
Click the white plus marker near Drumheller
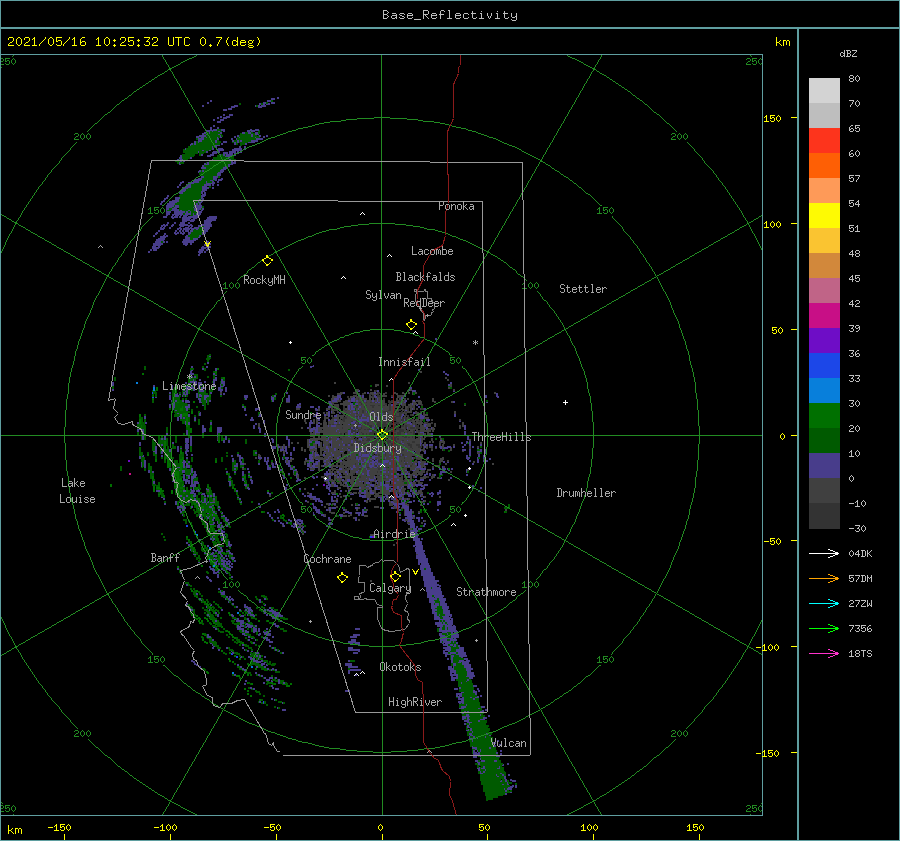(x=565, y=402)
